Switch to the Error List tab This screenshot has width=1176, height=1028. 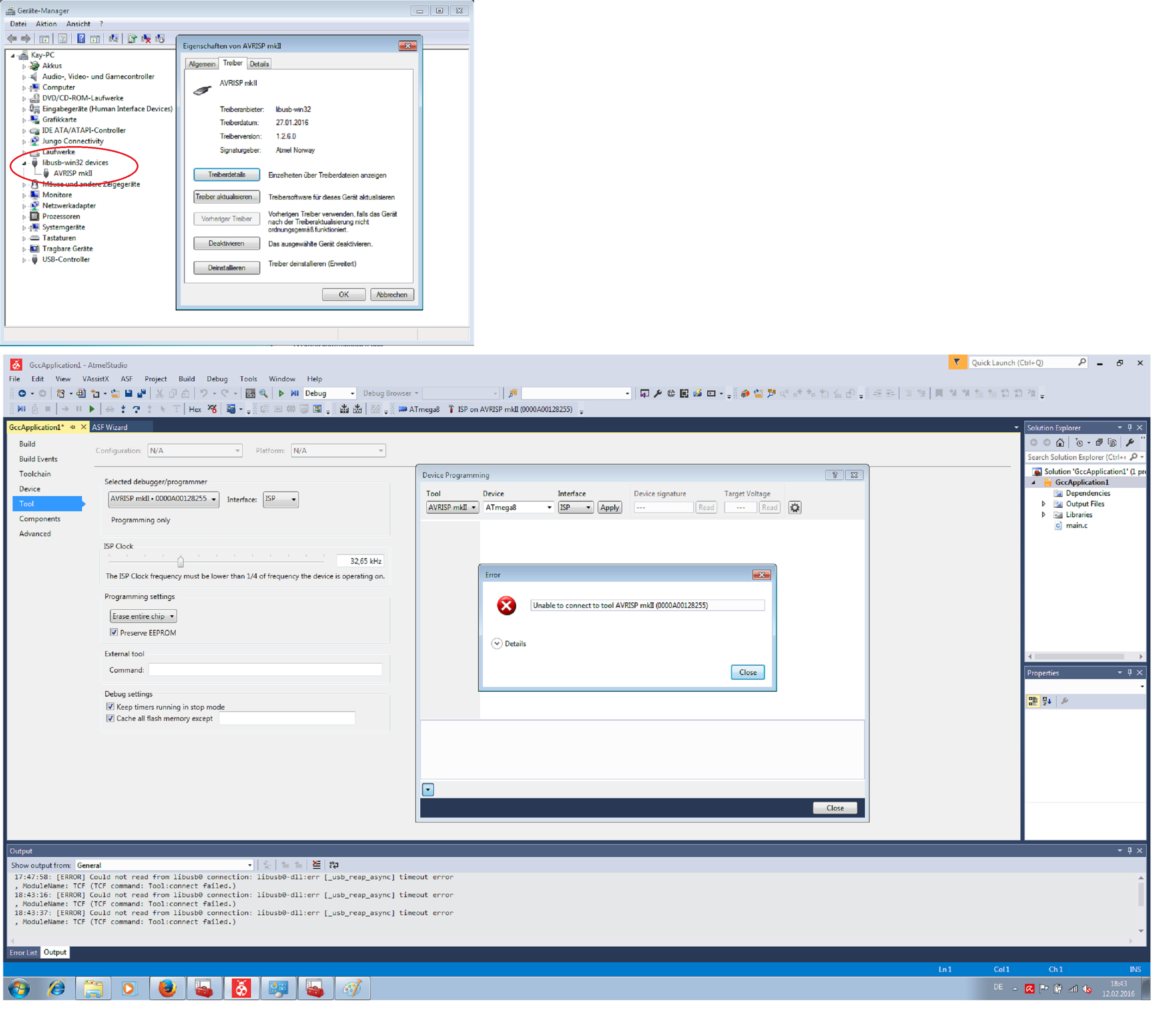pyautogui.click(x=23, y=952)
